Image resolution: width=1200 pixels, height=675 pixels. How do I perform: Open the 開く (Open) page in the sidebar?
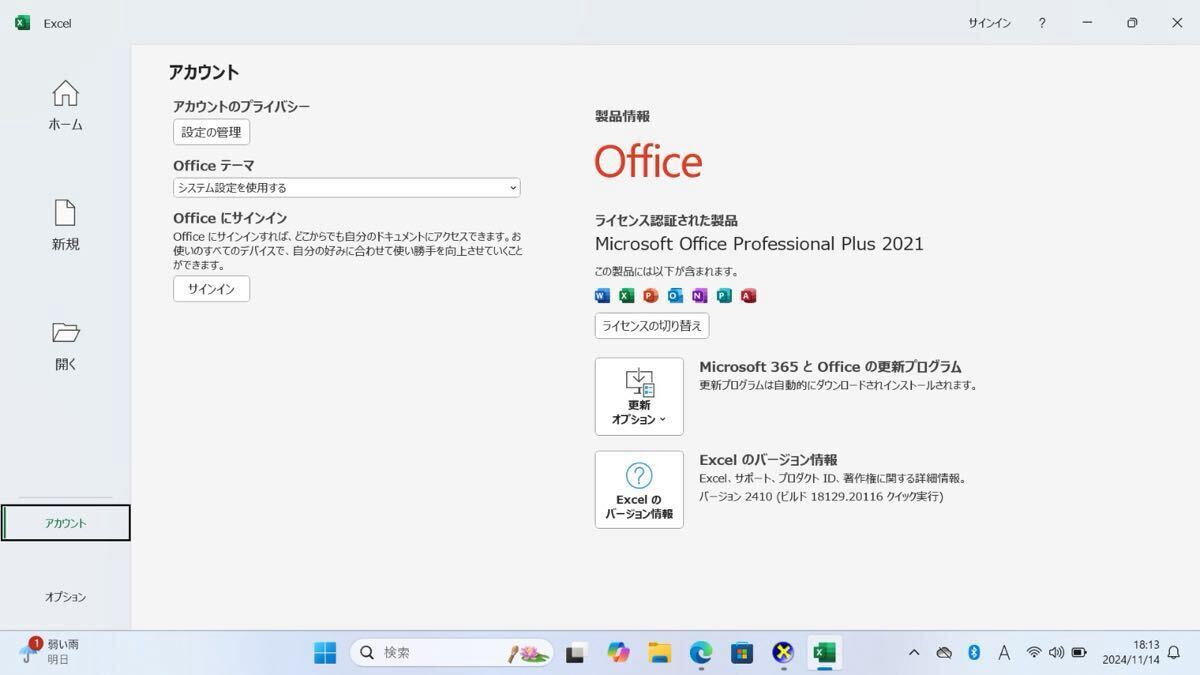[x=65, y=346]
